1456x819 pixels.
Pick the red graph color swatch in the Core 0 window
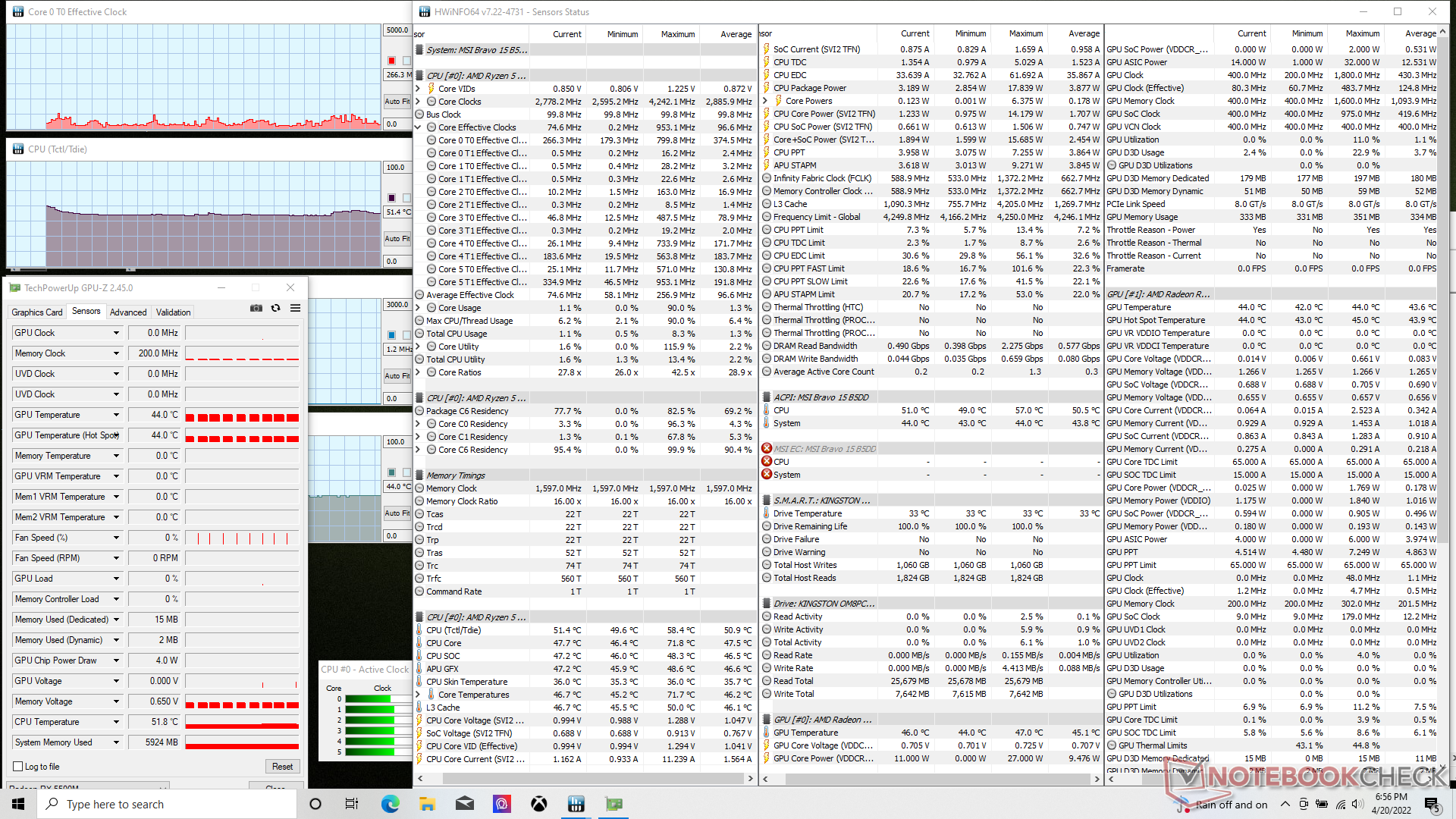tap(391, 61)
